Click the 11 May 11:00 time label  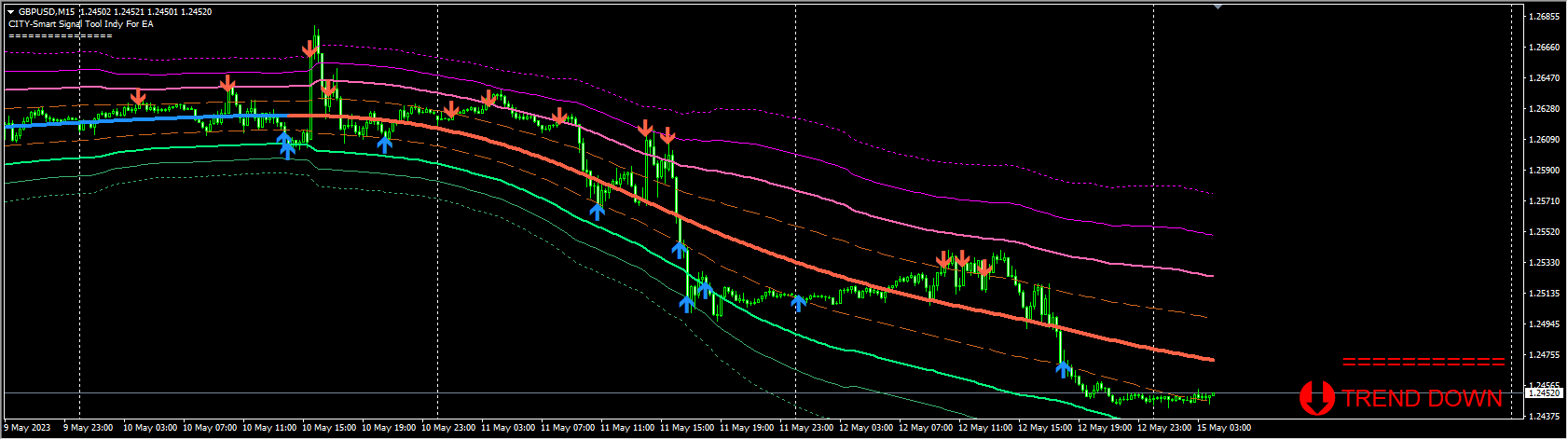(x=627, y=428)
